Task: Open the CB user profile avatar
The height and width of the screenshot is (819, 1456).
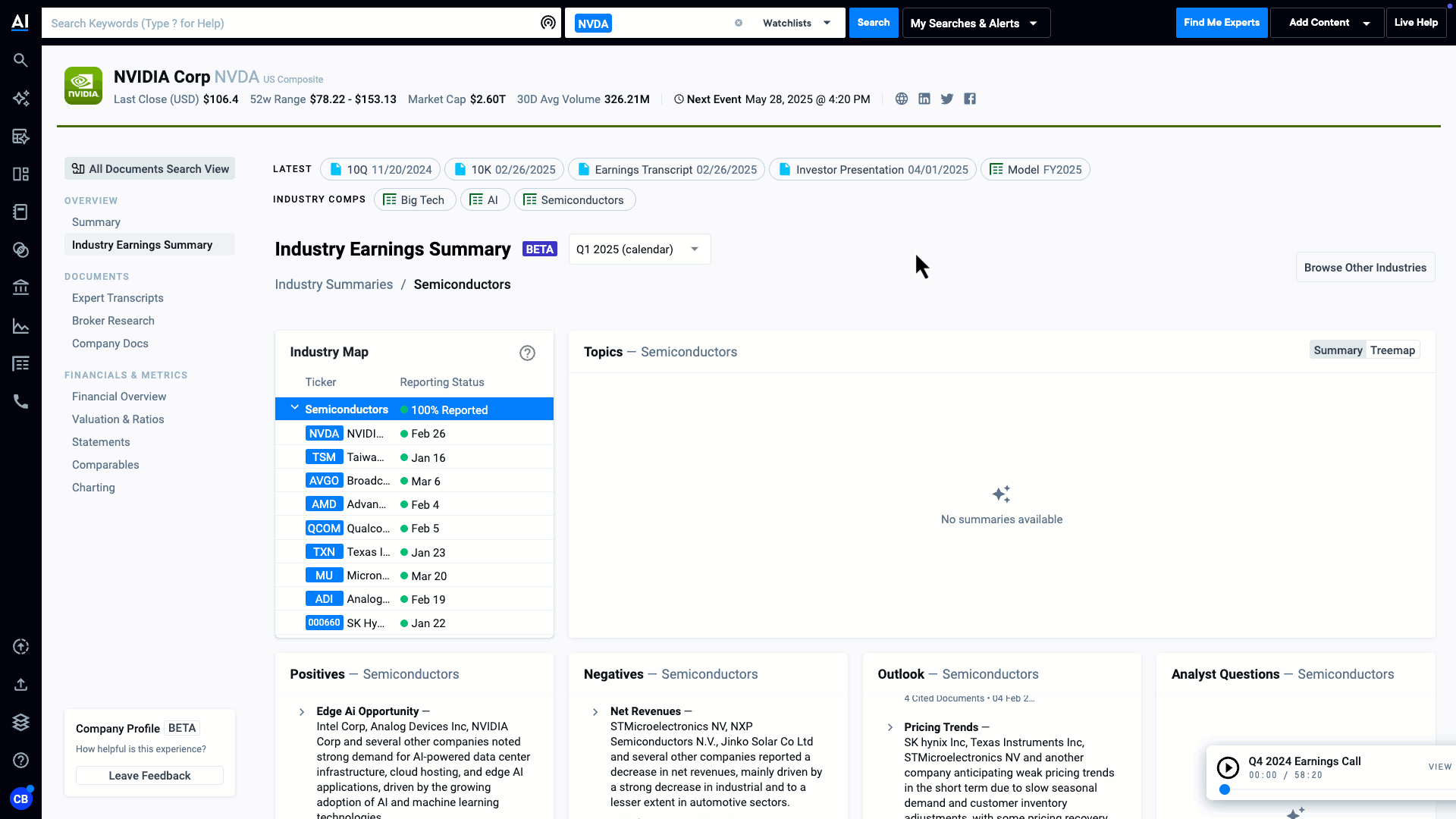Action: tap(20, 799)
